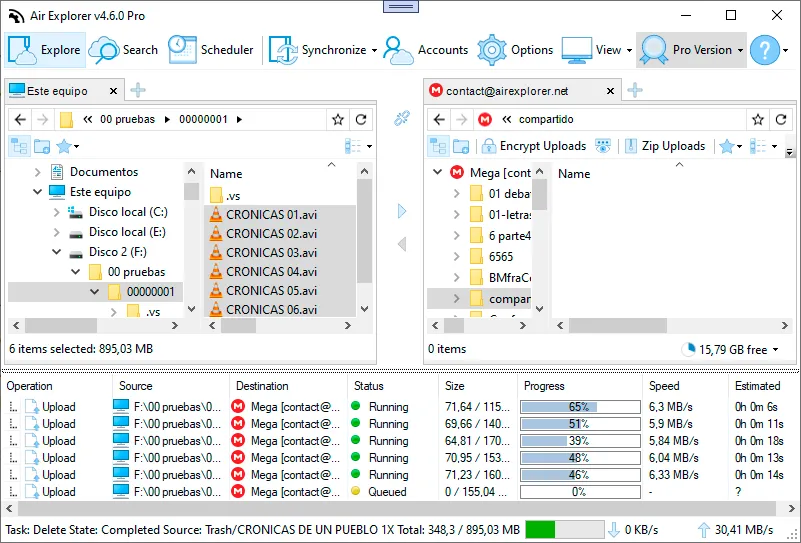The height and width of the screenshot is (543, 801).
Task: Click the Synchronize button
Action: coord(318,50)
